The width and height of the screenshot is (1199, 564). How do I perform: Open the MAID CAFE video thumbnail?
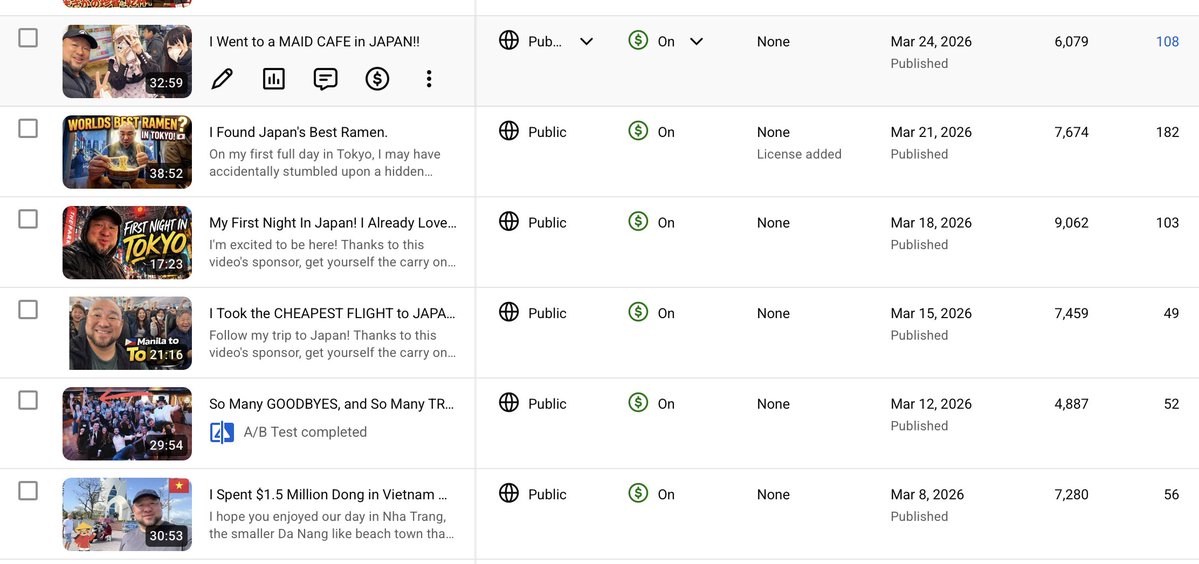127,61
